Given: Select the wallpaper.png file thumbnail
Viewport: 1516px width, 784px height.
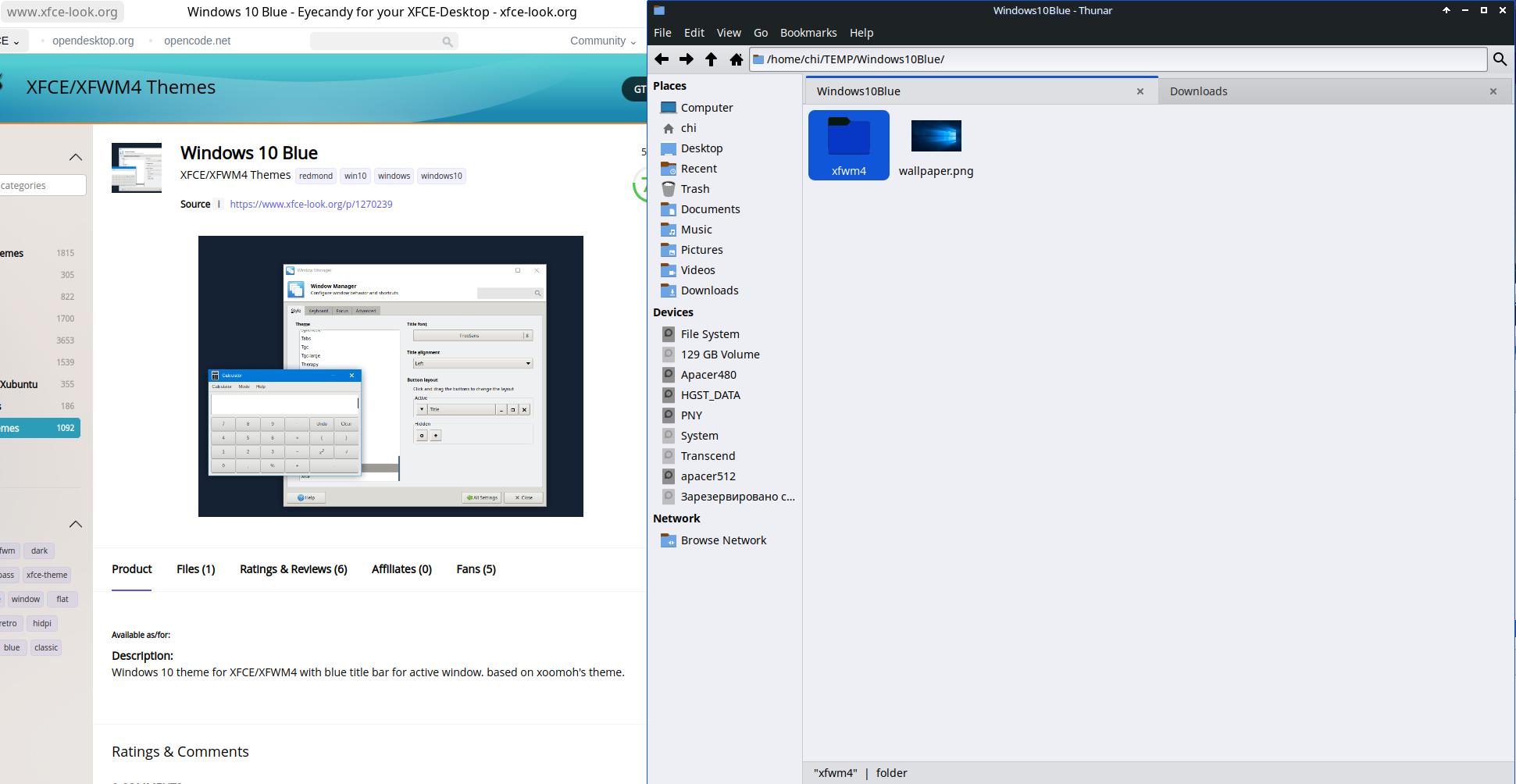Looking at the screenshot, I should 936,136.
